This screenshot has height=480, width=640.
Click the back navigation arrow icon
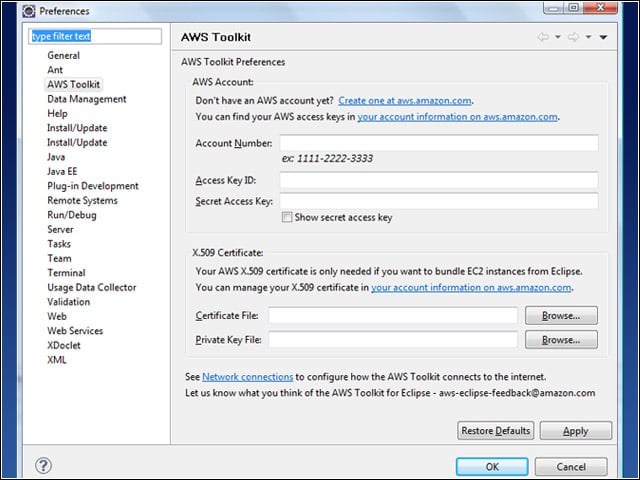pos(543,37)
